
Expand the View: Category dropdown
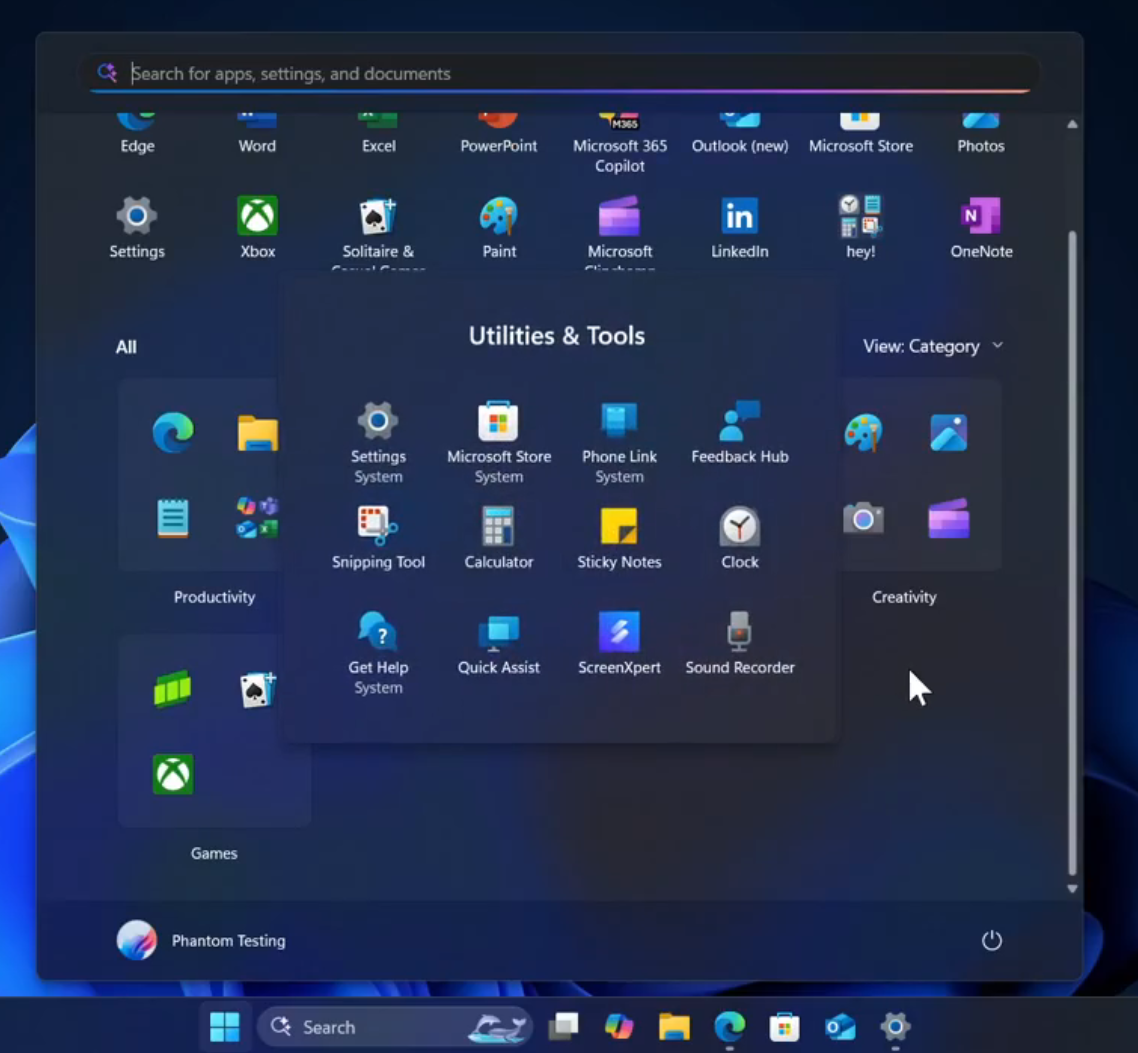pos(932,346)
